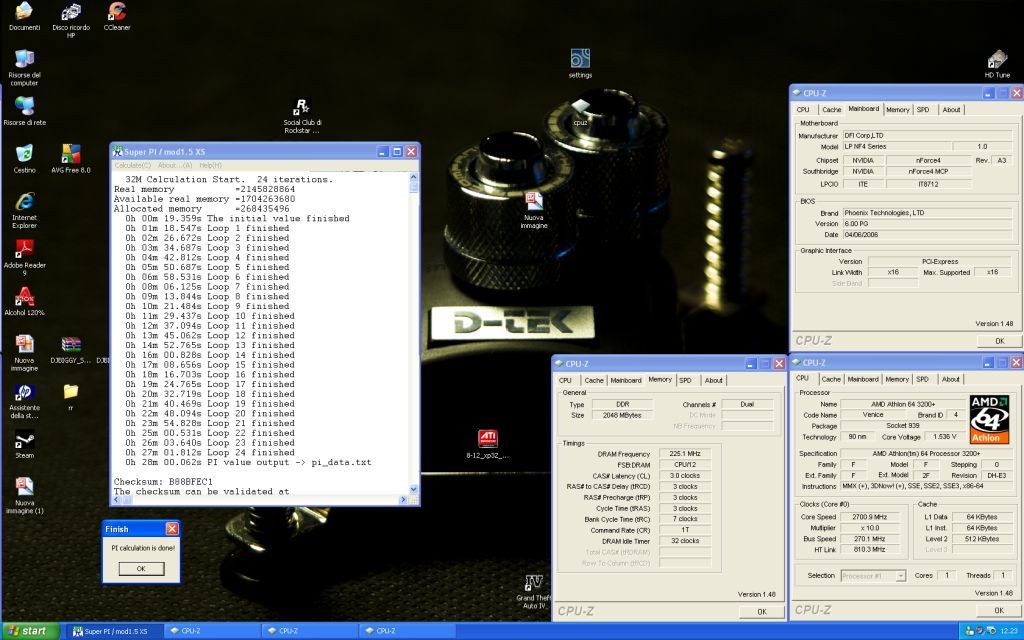
Task: Click the Core Speed 2700.9 MHz field
Action: [x=870, y=517]
